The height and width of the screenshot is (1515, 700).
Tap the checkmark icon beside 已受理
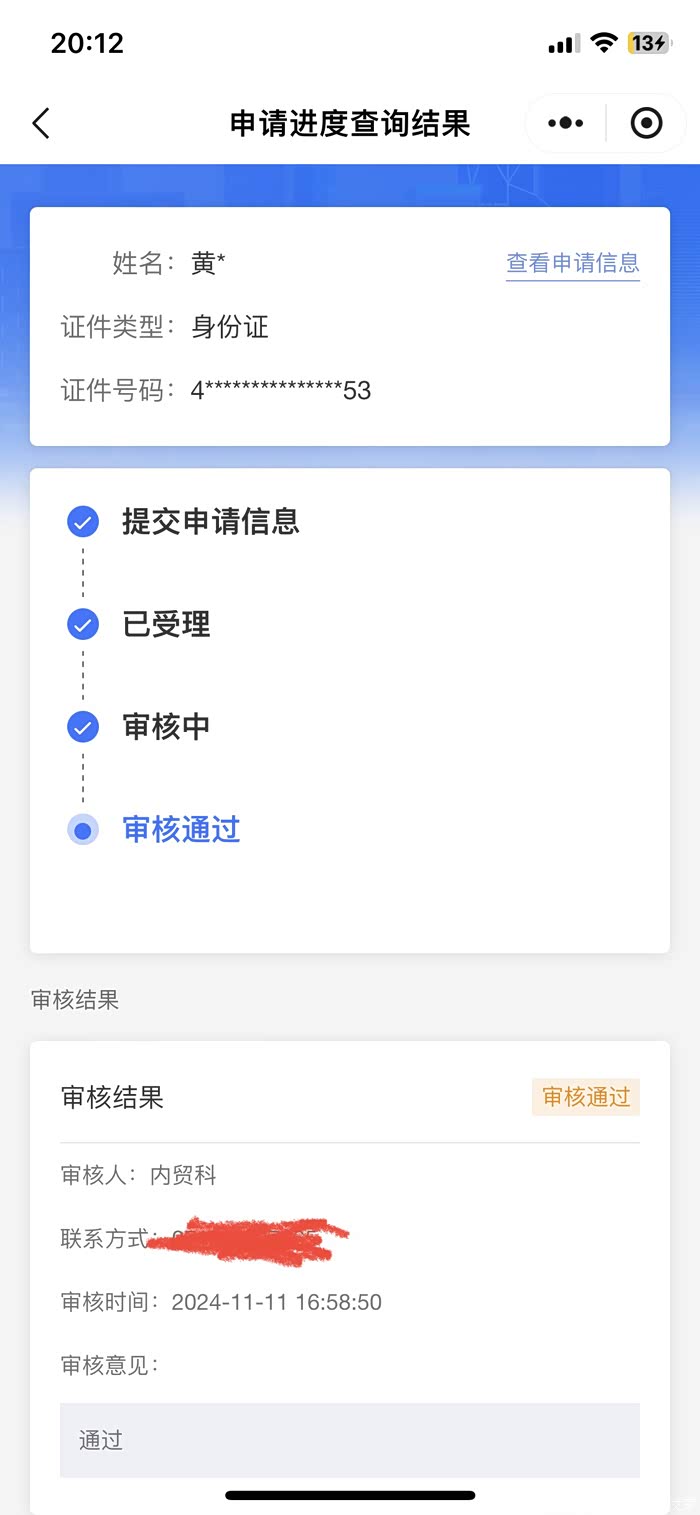tap(83, 625)
